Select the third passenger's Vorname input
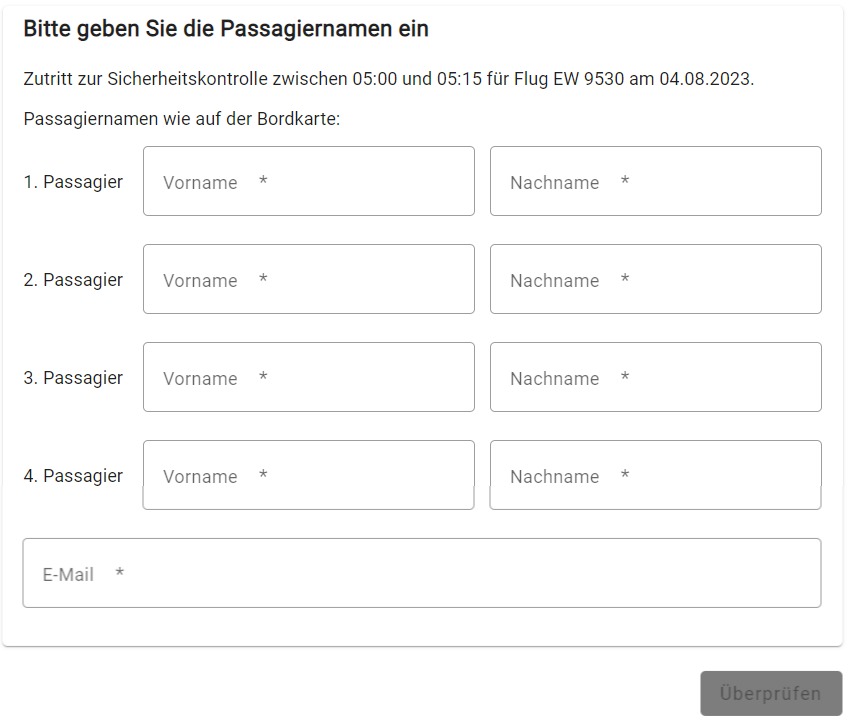The height and width of the screenshot is (721, 848). [x=308, y=378]
